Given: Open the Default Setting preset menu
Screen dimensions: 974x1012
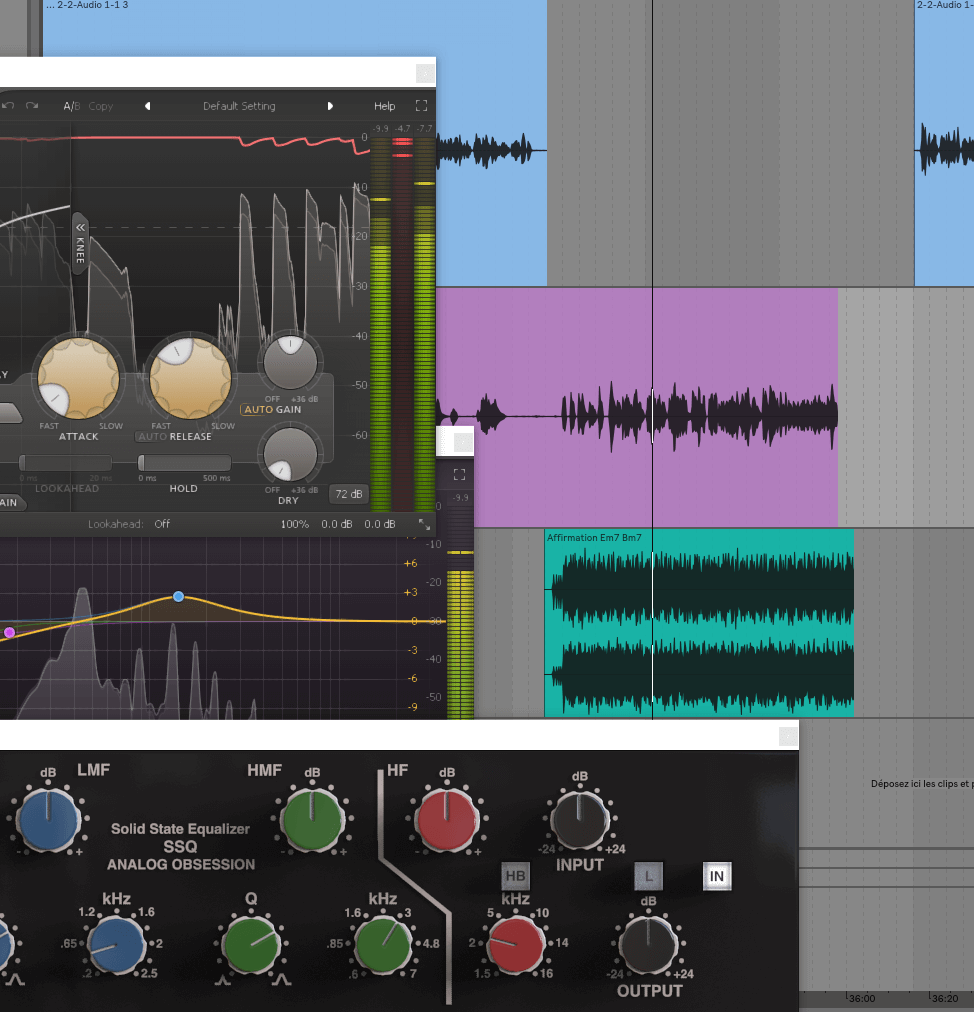Looking at the screenshot, I should point(239,106).
